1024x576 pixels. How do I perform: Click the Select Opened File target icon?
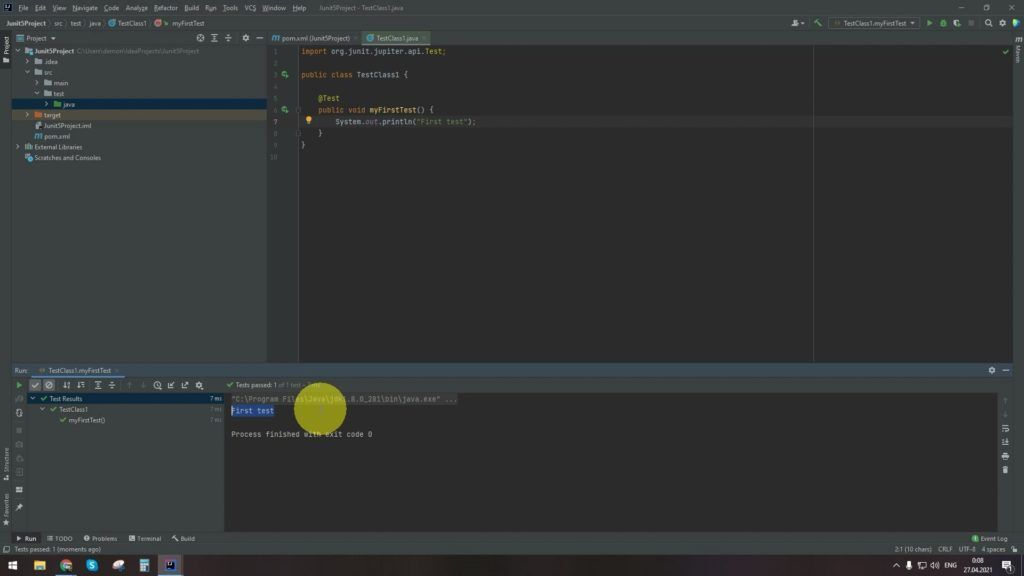point(200,38)
